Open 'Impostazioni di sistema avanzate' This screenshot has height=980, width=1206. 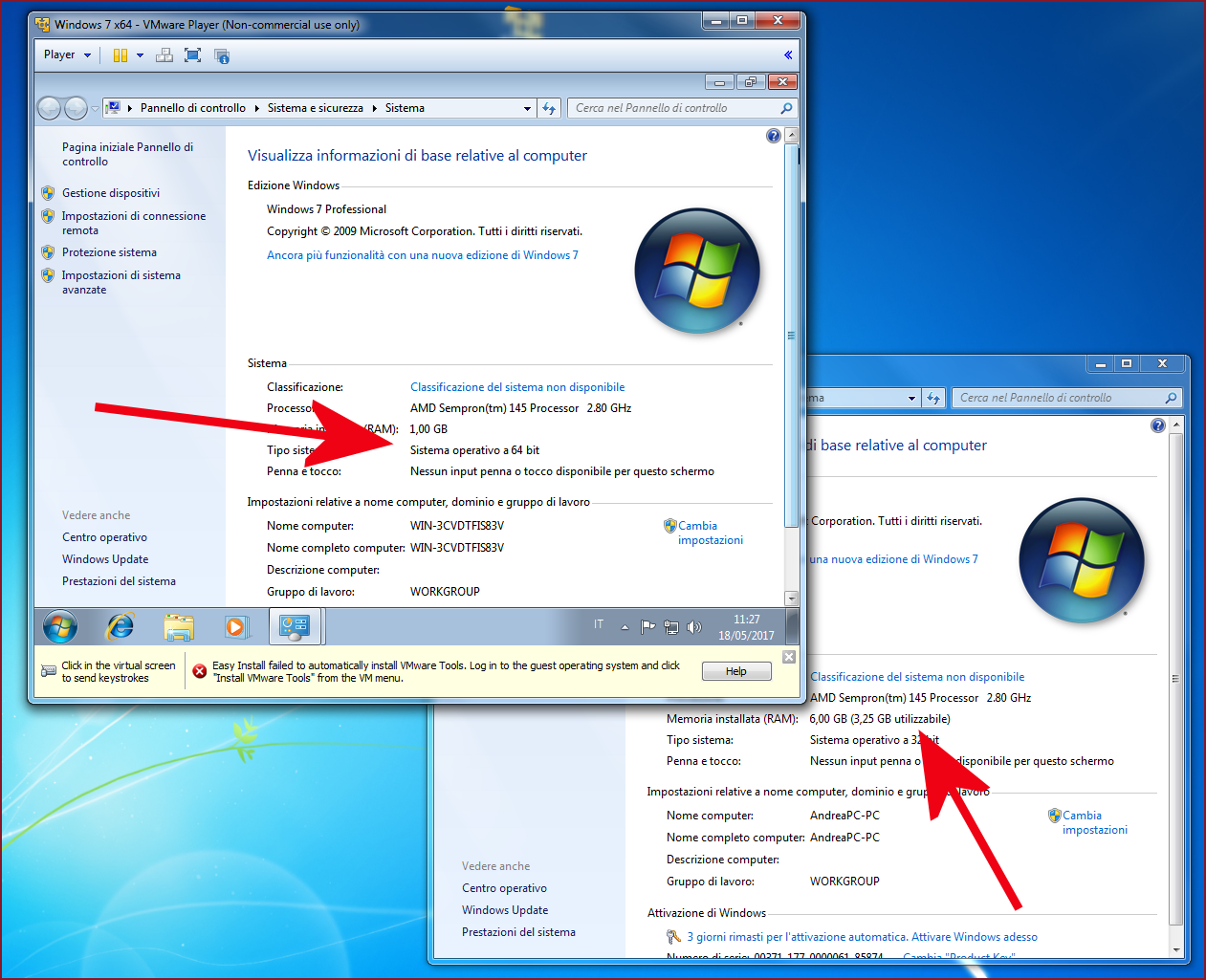121,282
